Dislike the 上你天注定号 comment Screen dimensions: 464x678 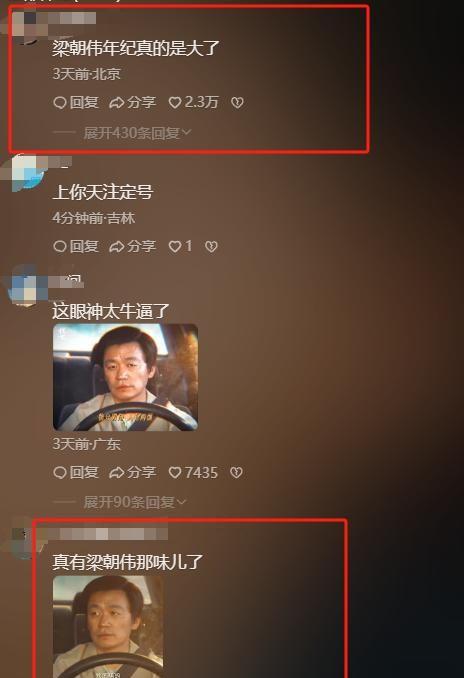coord(211,246)
